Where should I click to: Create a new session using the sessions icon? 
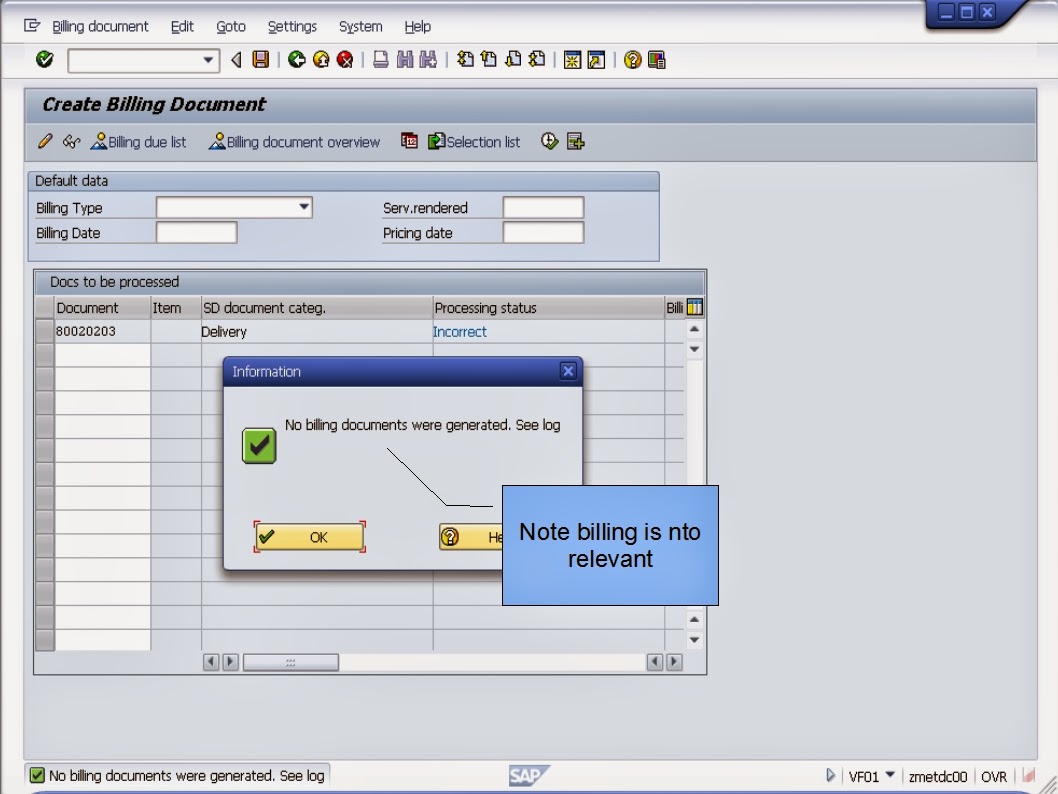click(x=573, y=60)
